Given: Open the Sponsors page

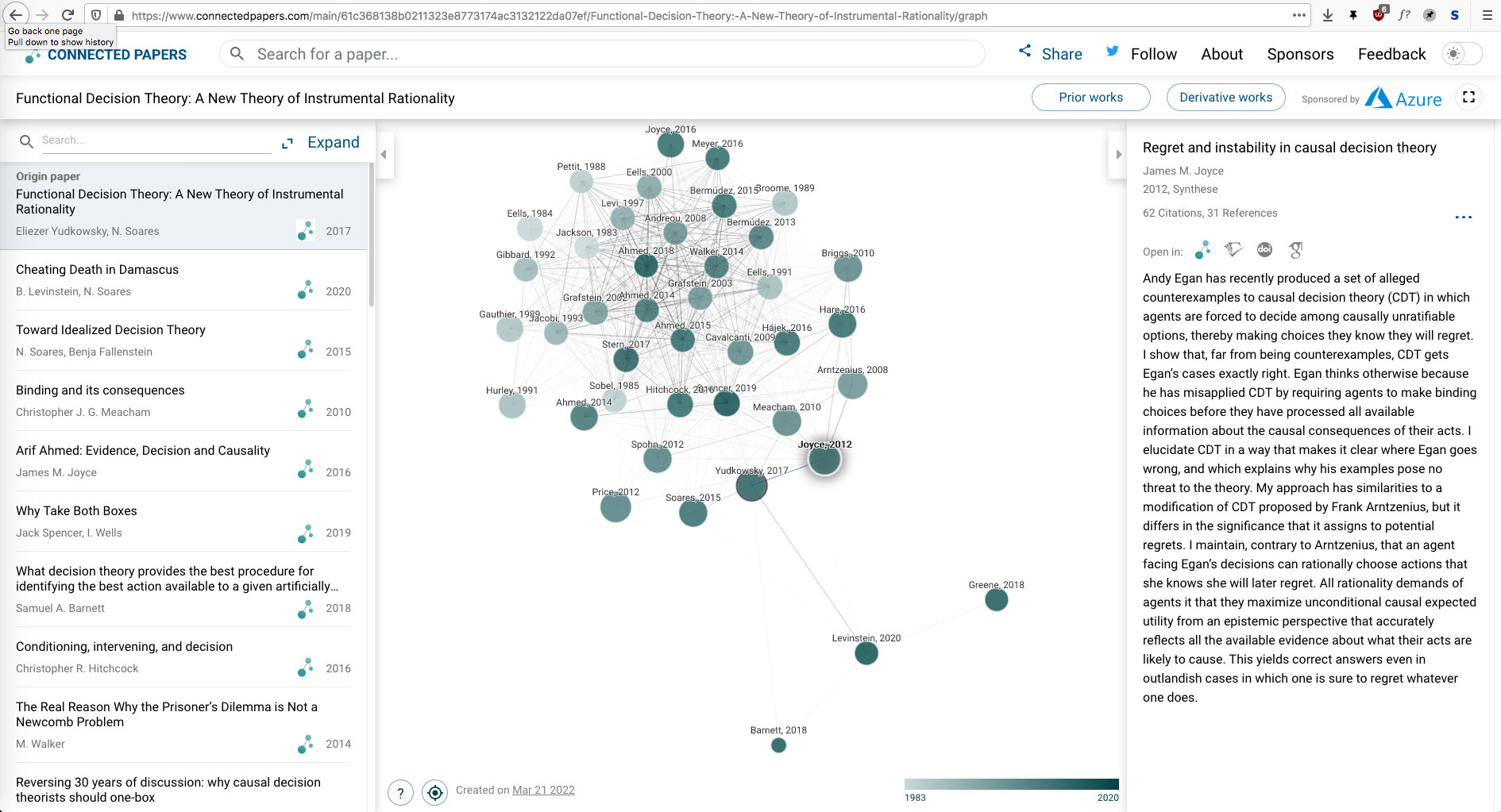Looking at the screenshot, I should (1300, 54).
